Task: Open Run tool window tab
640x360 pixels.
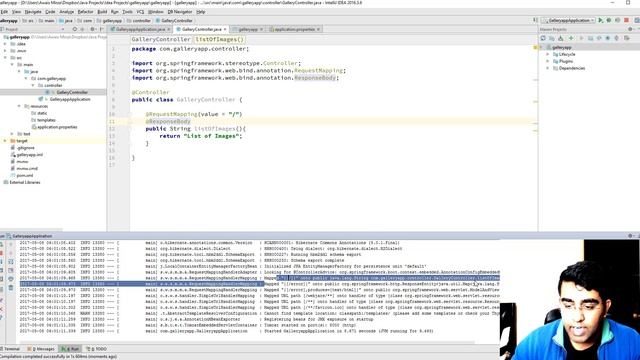Action: click(71, 349)
